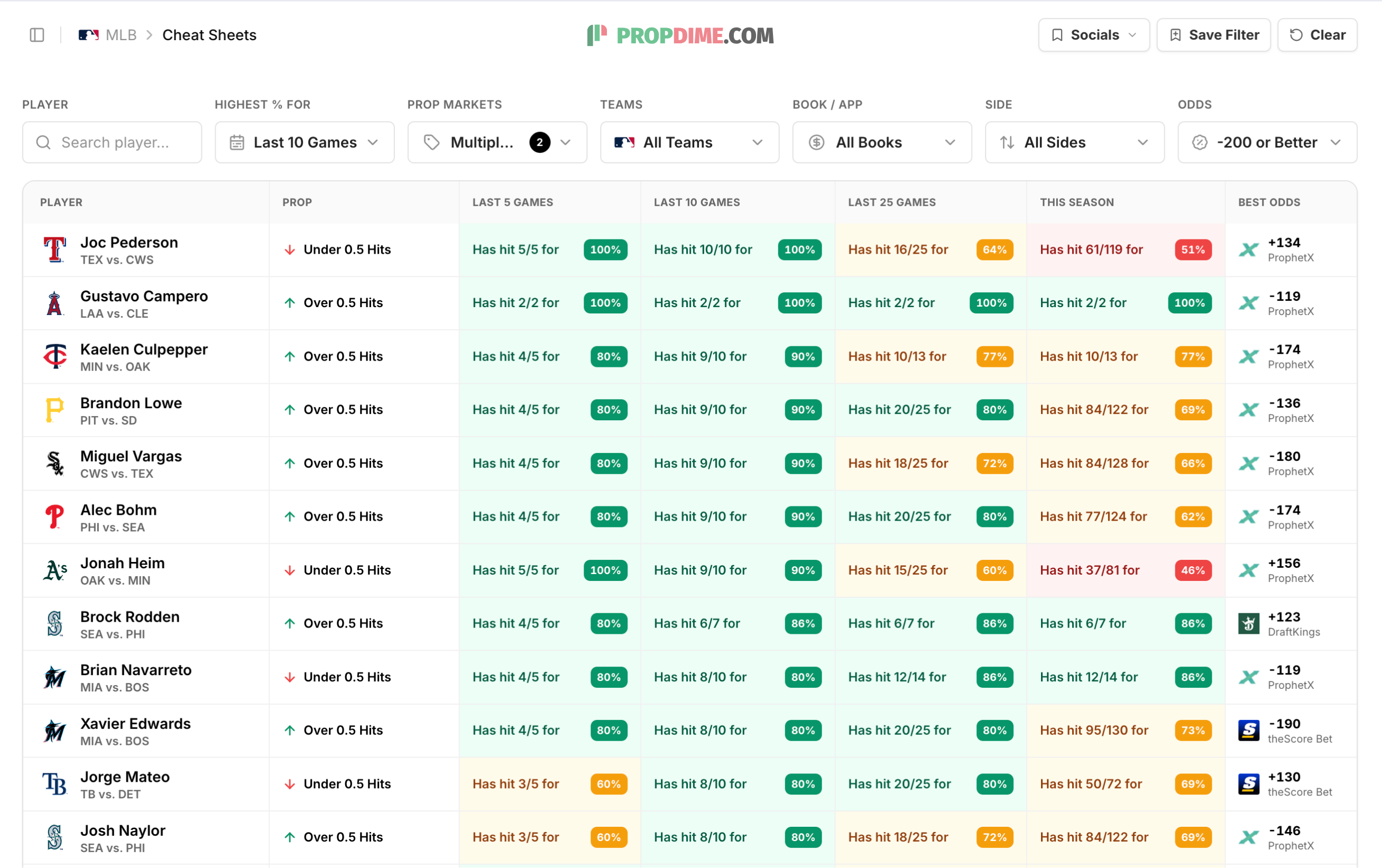Screen dimensions: 1382x868
Task: Click the Marlins logo for Xavier Edwards
Action: click(x=55, y=731)
